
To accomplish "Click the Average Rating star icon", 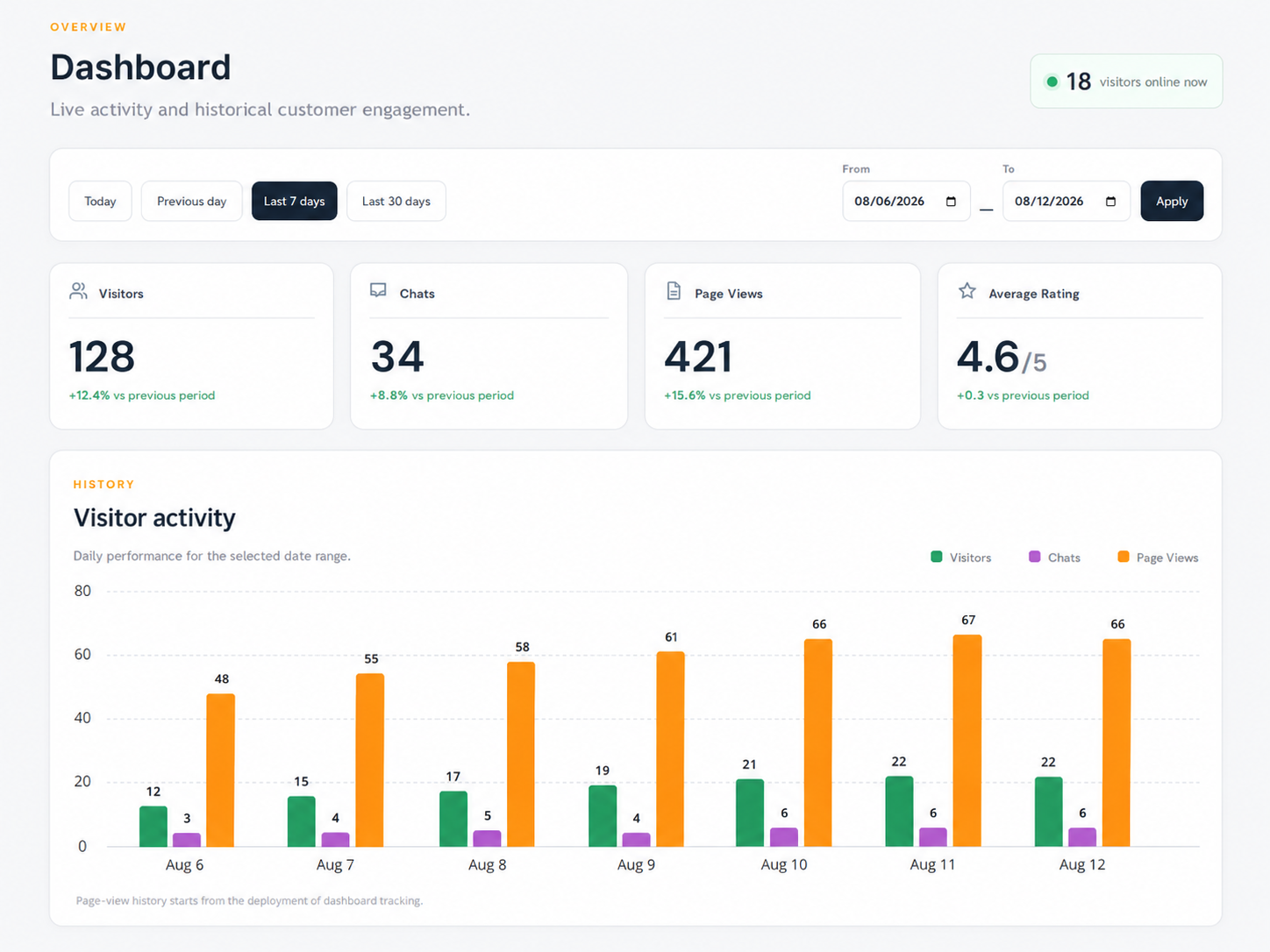I will click(x=967, y=290).
